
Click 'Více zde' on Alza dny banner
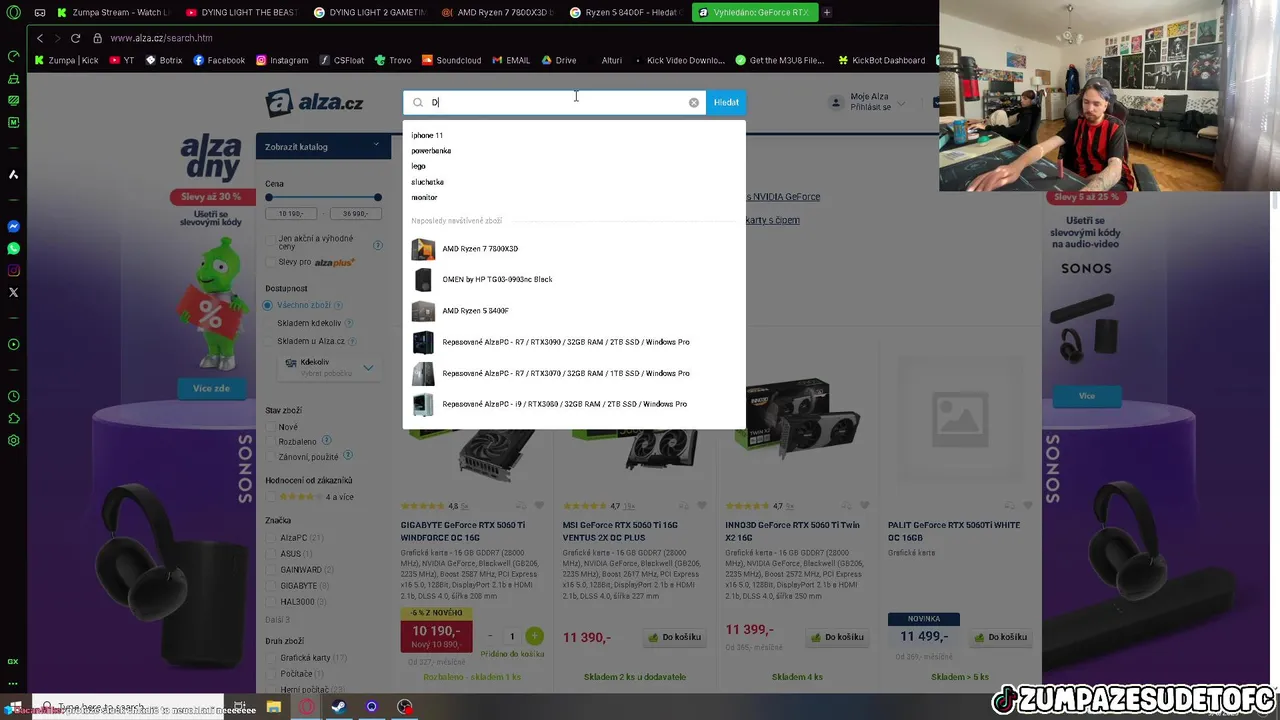tap(211, 388)
